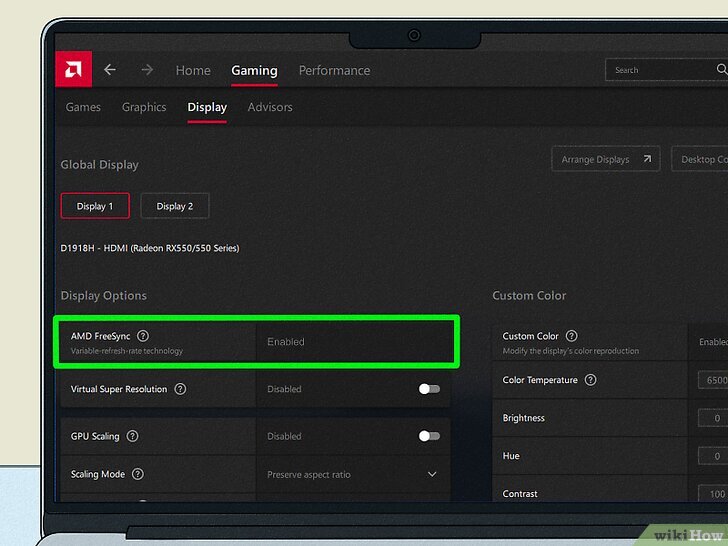Open help icon for AMD FreeSync
This screenshot has height=546, width=728.
point(143,336)
